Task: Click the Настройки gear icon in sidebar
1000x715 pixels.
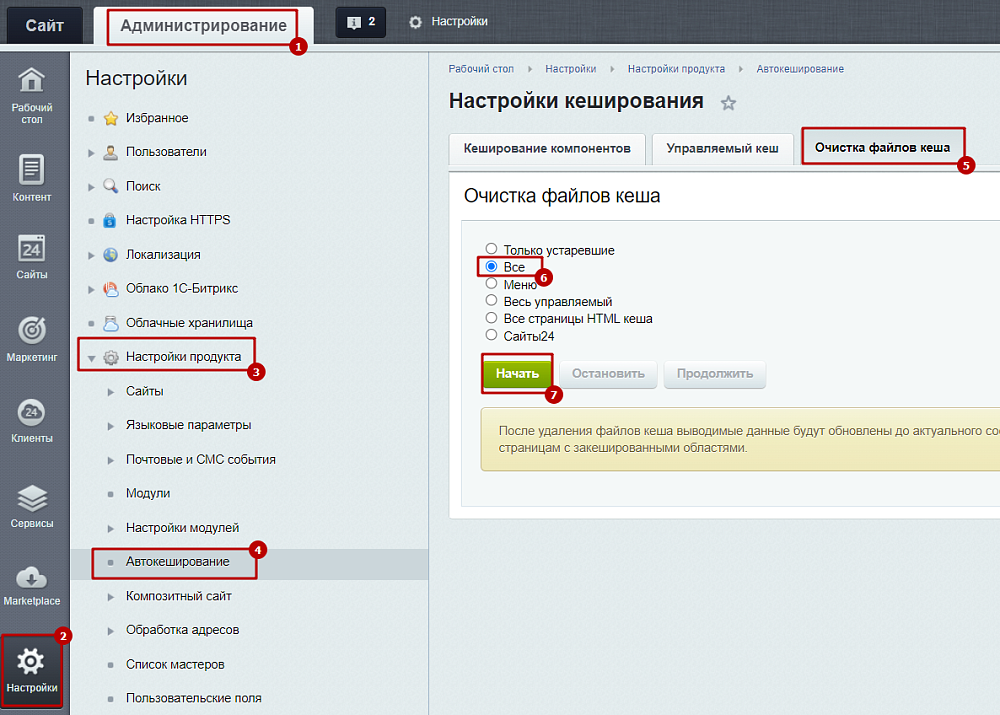Action: click(x=32, y=661)
